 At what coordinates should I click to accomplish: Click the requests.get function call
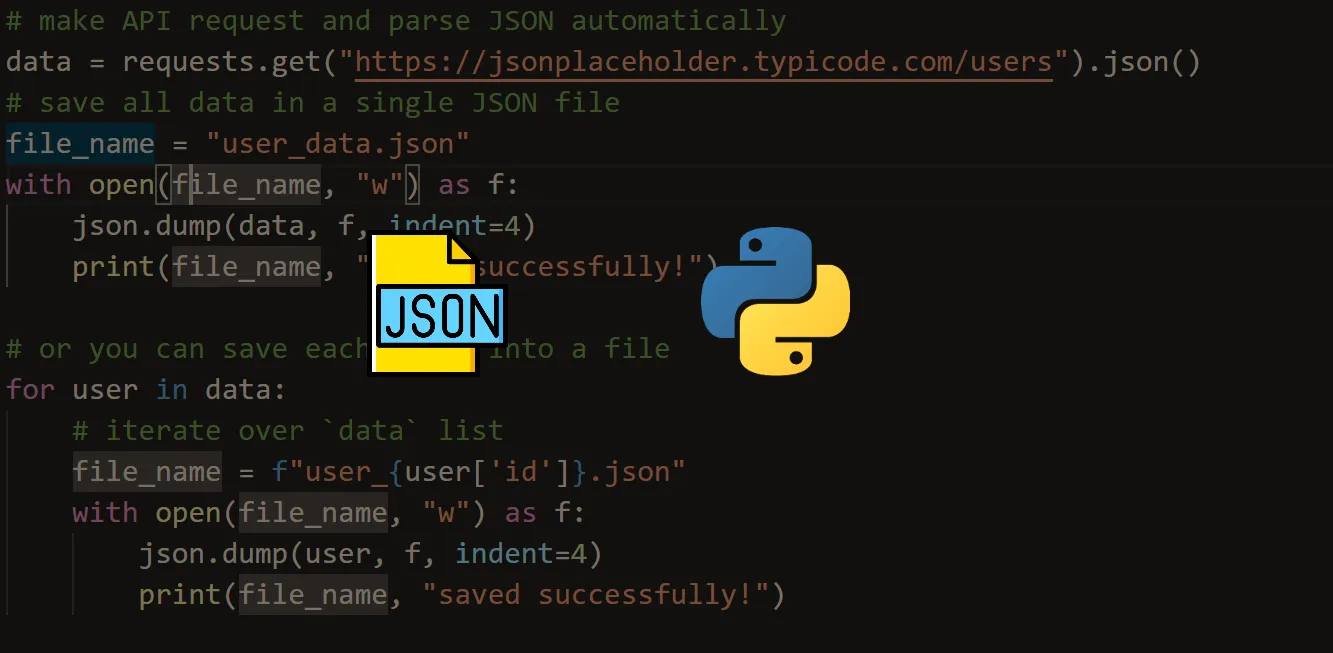tap(220, 61)
